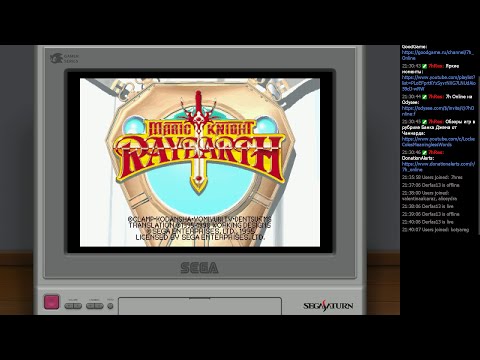Select username 7hRes in 21:30:43 message

[x=436, y=66]
